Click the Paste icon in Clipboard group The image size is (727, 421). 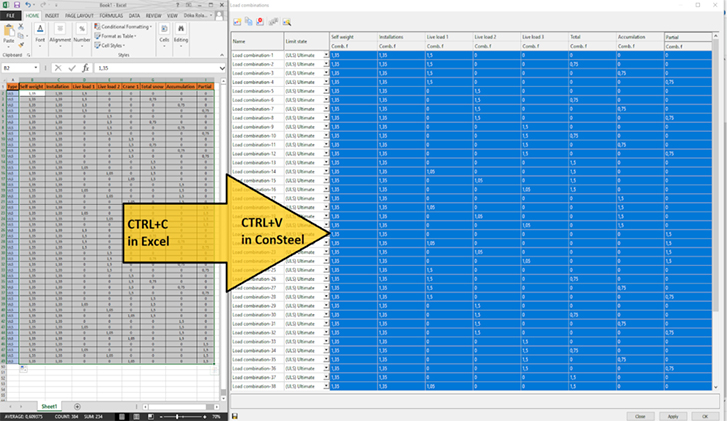coord(11,31)
